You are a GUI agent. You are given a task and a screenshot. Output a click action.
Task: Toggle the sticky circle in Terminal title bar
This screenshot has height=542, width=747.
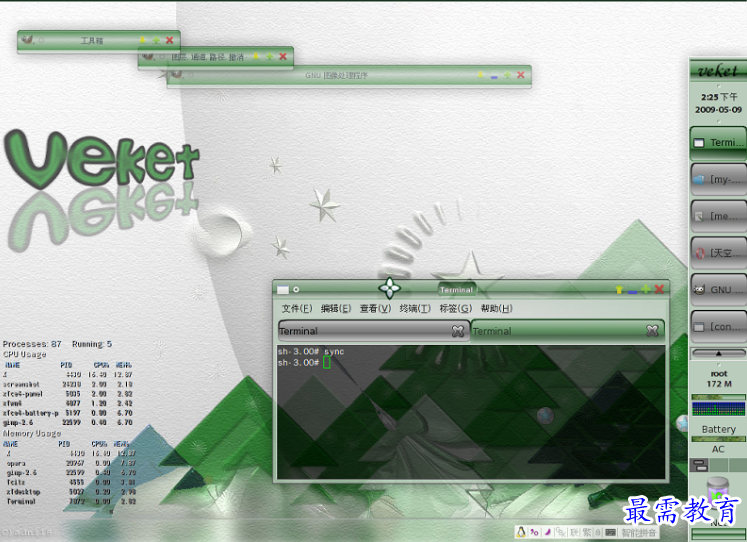[x=296, y=290]
